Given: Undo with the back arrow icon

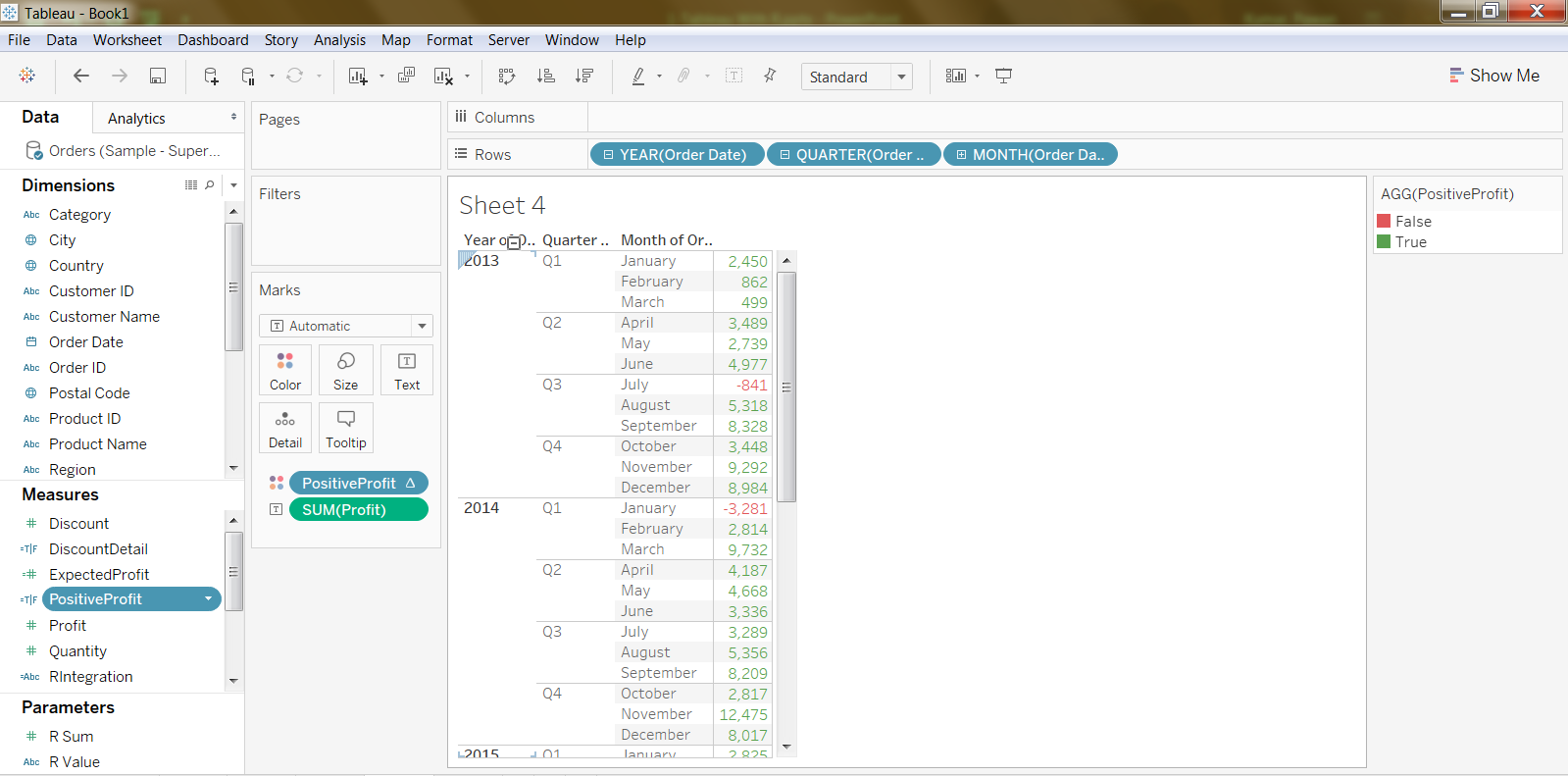Looking at the screenshot, I should [81, 76].
